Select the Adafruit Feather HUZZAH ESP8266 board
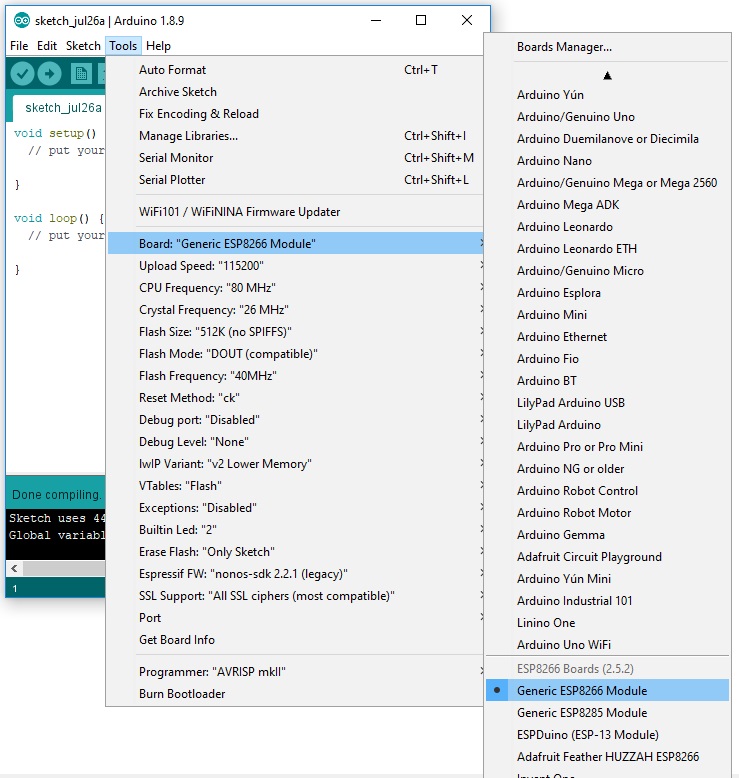 click(607, 756)
